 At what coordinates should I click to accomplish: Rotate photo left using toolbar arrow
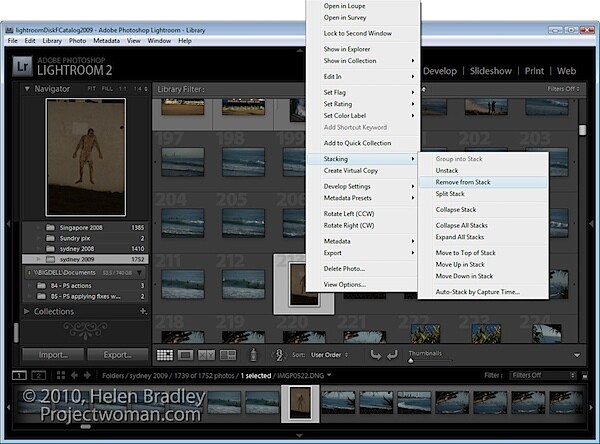click(x=376, y=355)
